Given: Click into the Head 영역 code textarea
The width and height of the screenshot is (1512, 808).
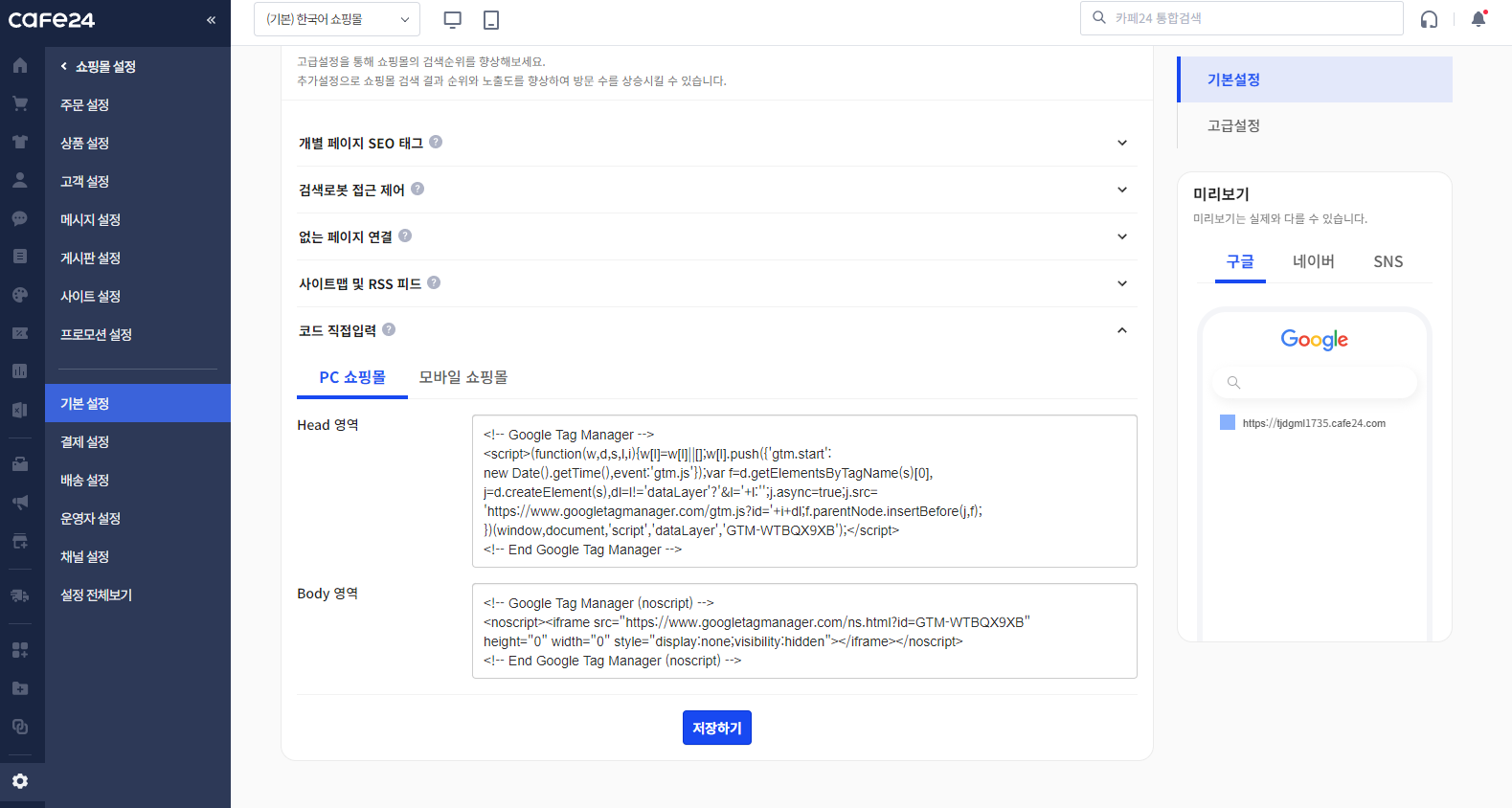Looking at the screenshot, I should (x=804, y=491).
